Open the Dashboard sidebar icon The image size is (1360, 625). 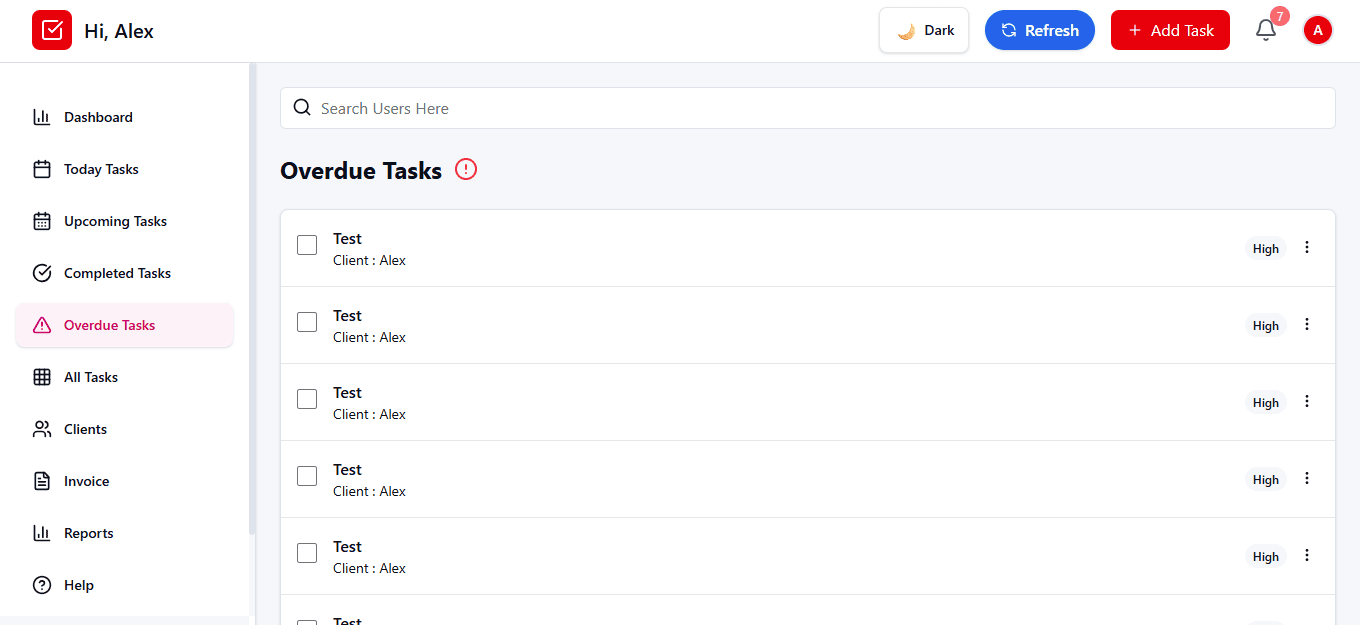[x=41, y=117]
